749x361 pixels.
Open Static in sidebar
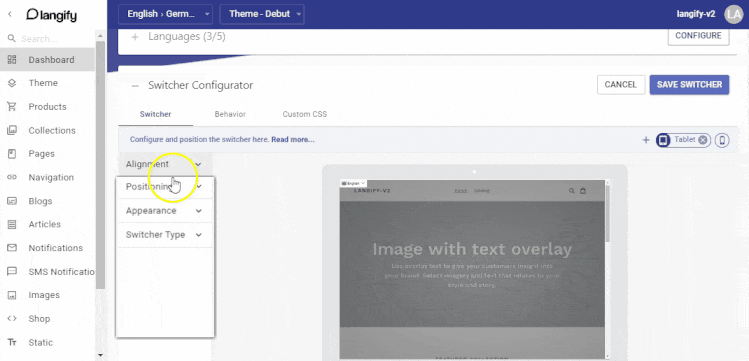click(41, 342)
